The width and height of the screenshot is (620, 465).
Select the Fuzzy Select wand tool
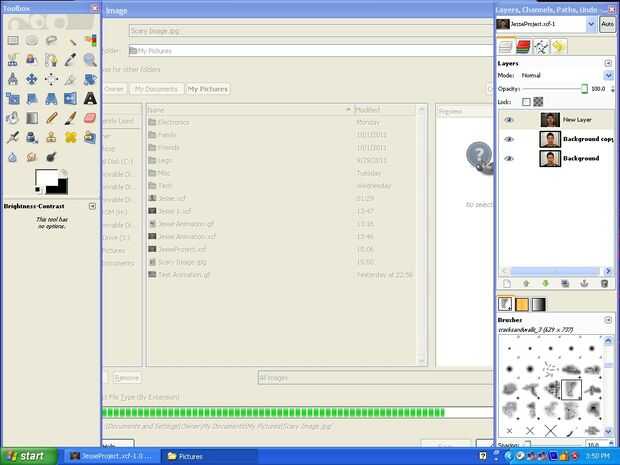[71, 40]
